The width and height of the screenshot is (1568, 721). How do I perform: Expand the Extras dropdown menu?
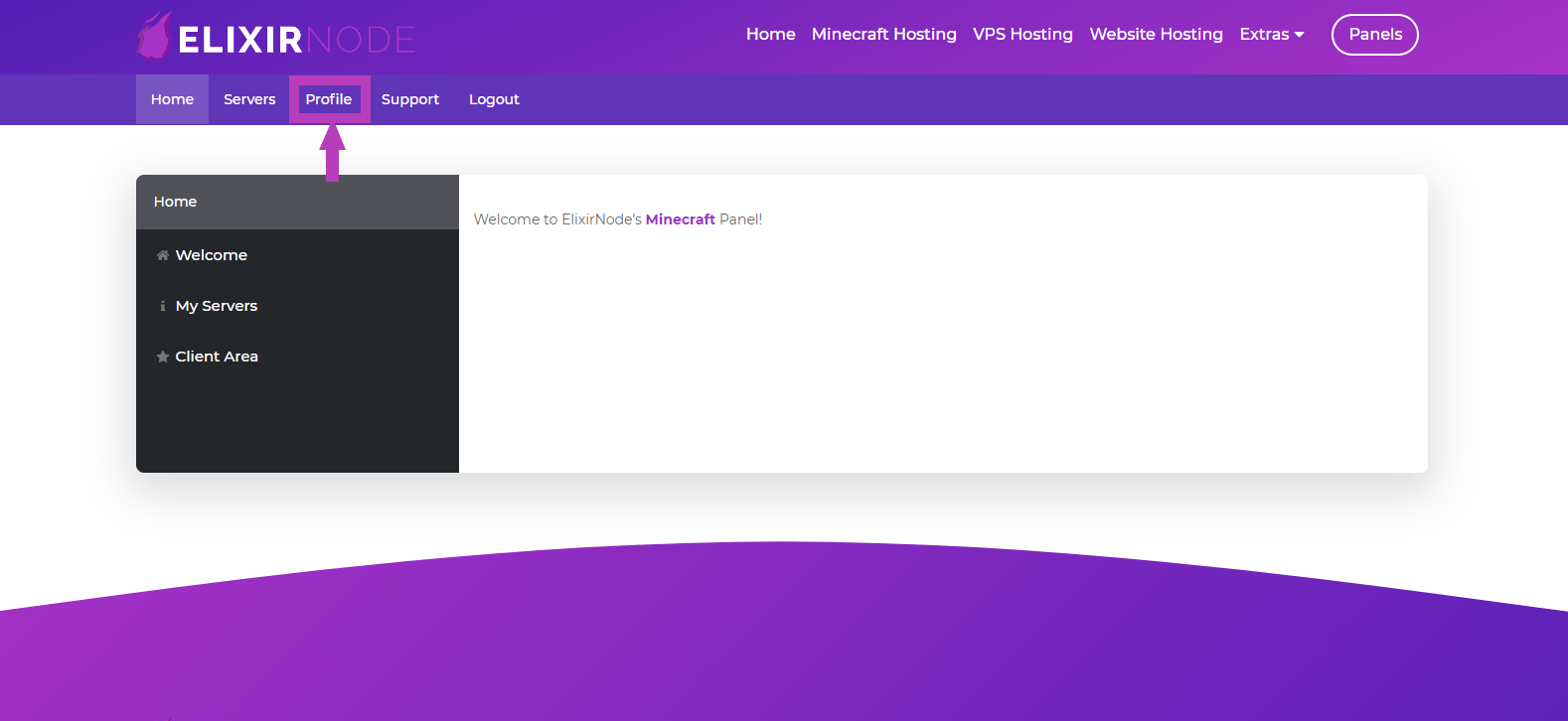pos(1272,34)
